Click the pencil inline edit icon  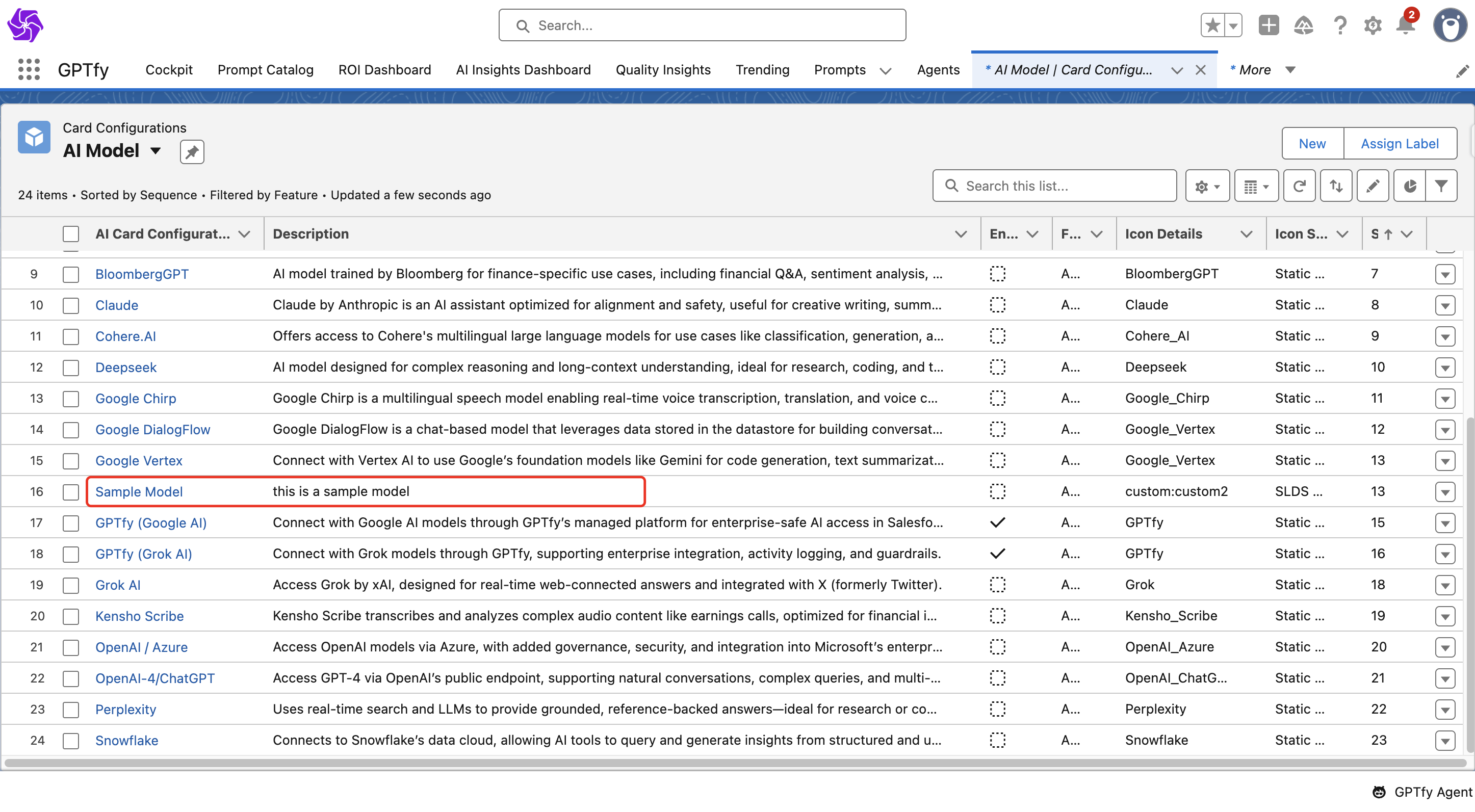[1372, 186]
